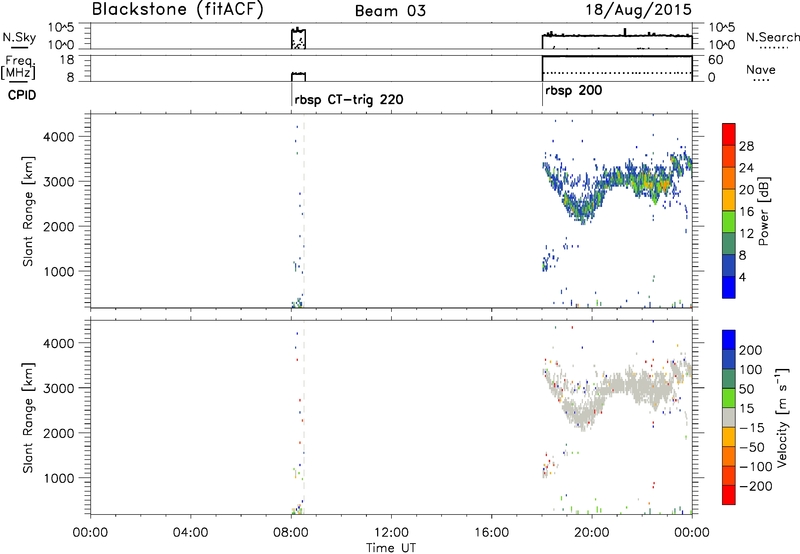This screenshot has width=800, height=554.
Task: Click the 'Time UT' axis title
Action: click(391, 548)
